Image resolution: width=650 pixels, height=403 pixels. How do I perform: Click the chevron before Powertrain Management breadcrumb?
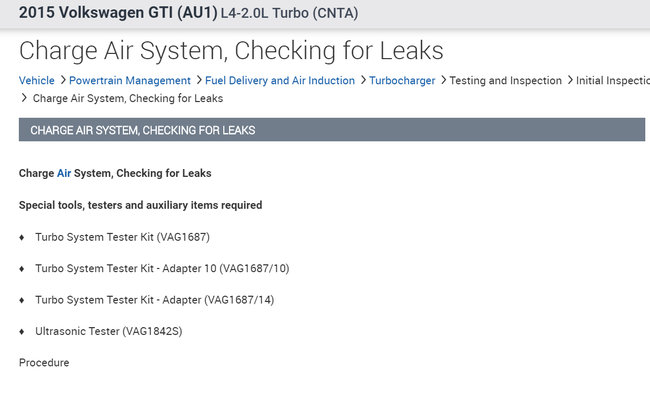point(62,80)
